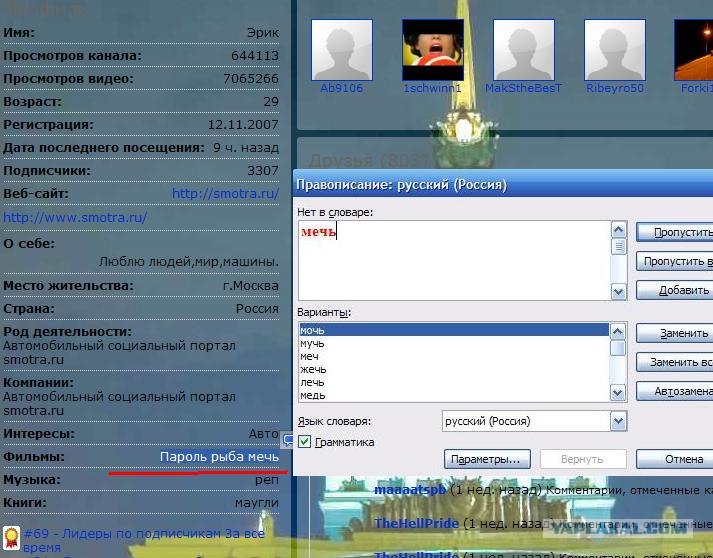Click the MakStheBesT avatar thumbnail
Image resolution: width=713 pixels, height=558 pixels.
tap(524, 50)
